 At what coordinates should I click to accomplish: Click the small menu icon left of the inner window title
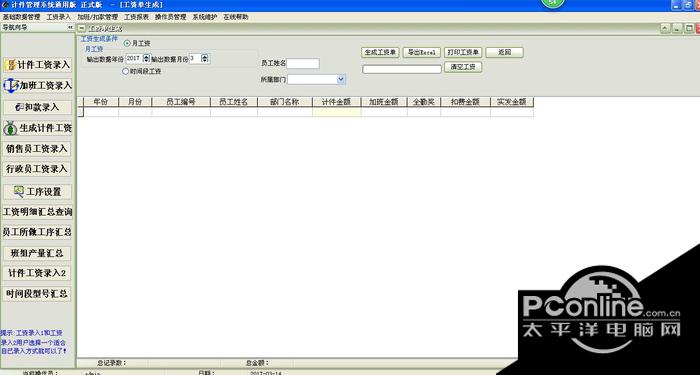tap(81, 29)
